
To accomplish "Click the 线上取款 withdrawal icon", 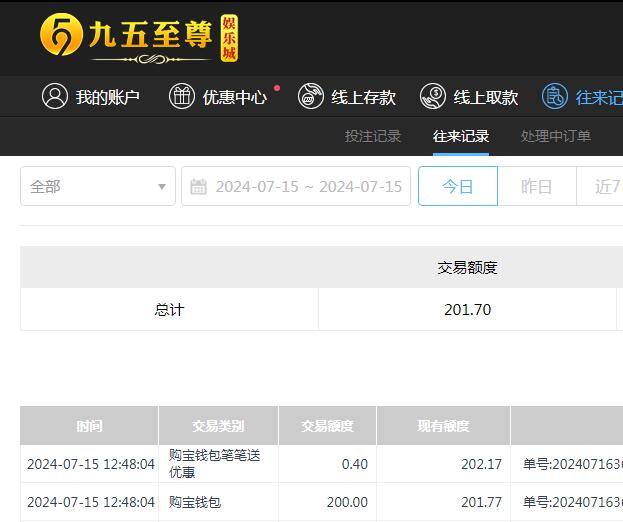I will [433, 96].
